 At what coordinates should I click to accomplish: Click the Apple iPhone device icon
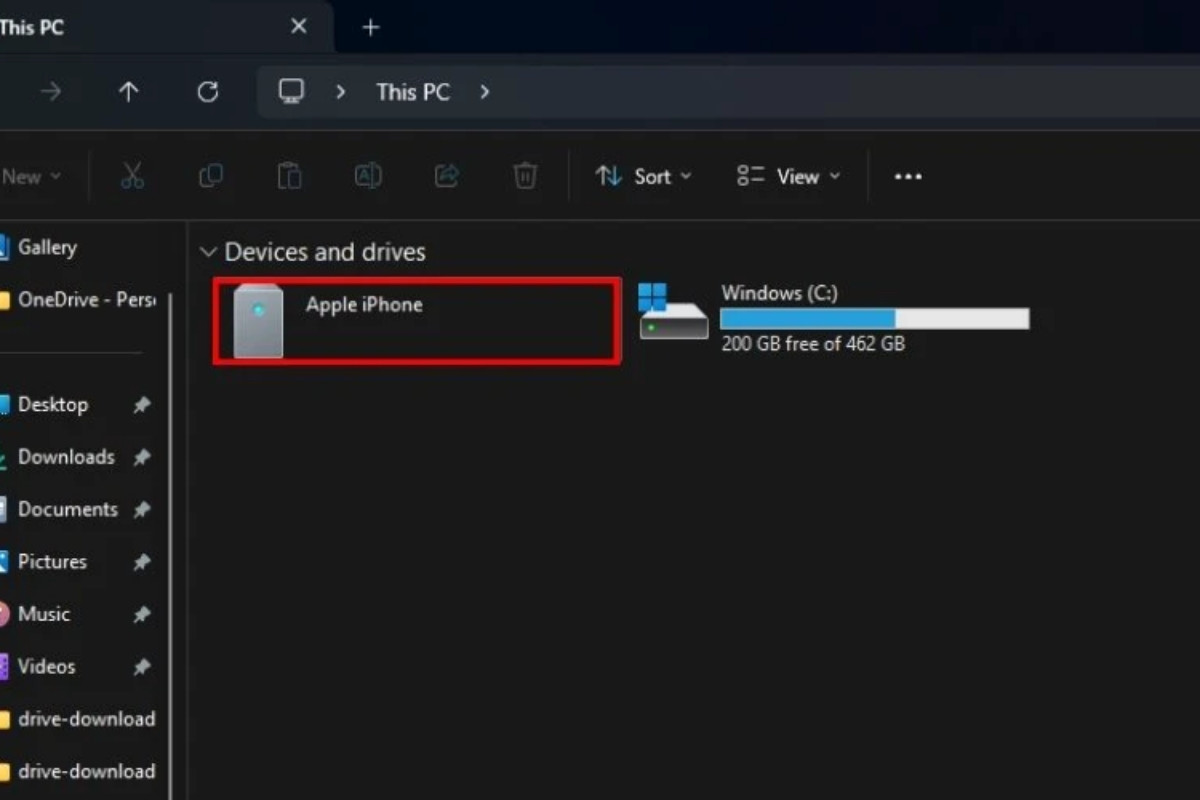[x=258, y=321]
